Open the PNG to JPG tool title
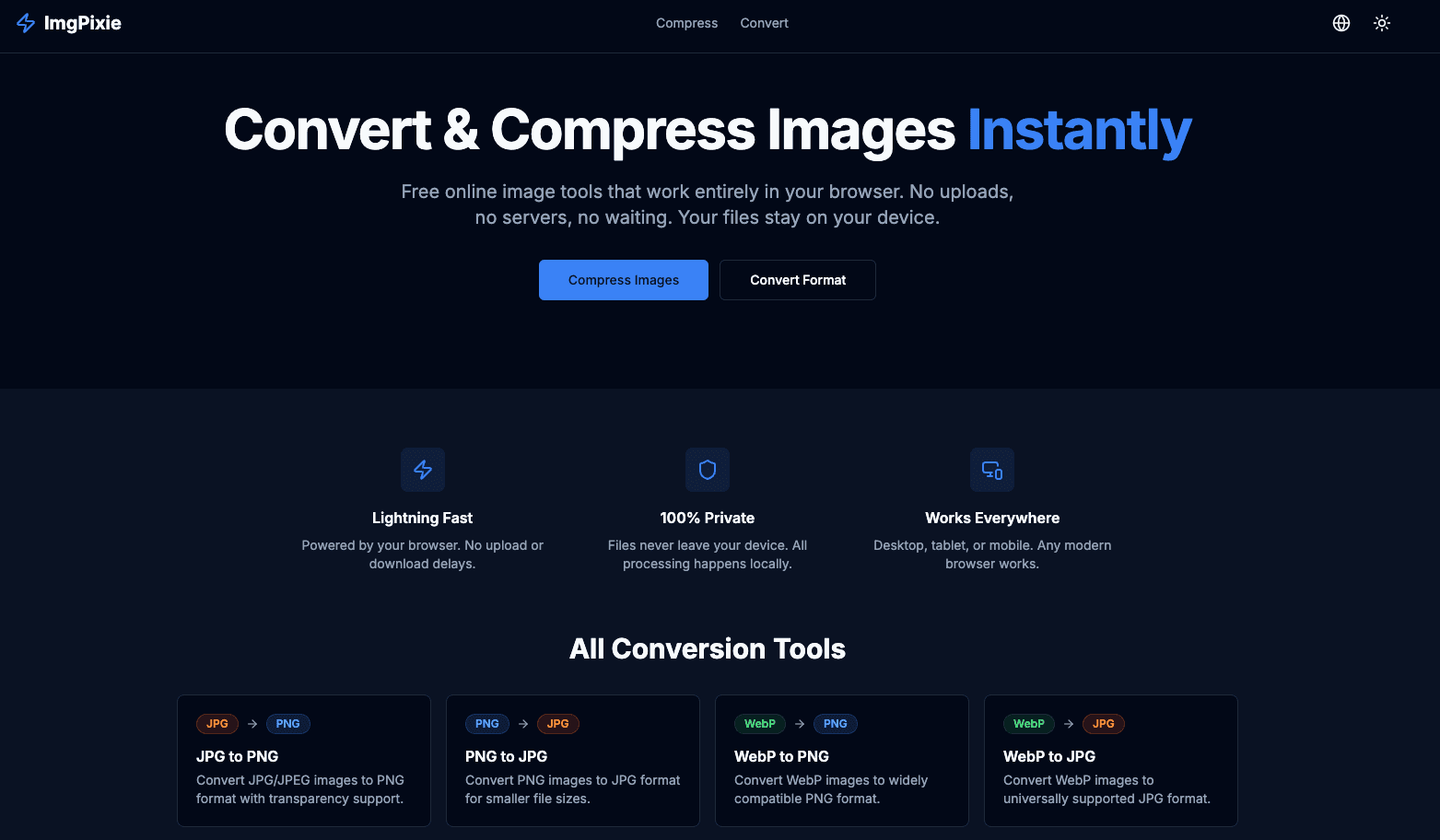The width and height of the screenshot is (1440, 840). [506, 756]
